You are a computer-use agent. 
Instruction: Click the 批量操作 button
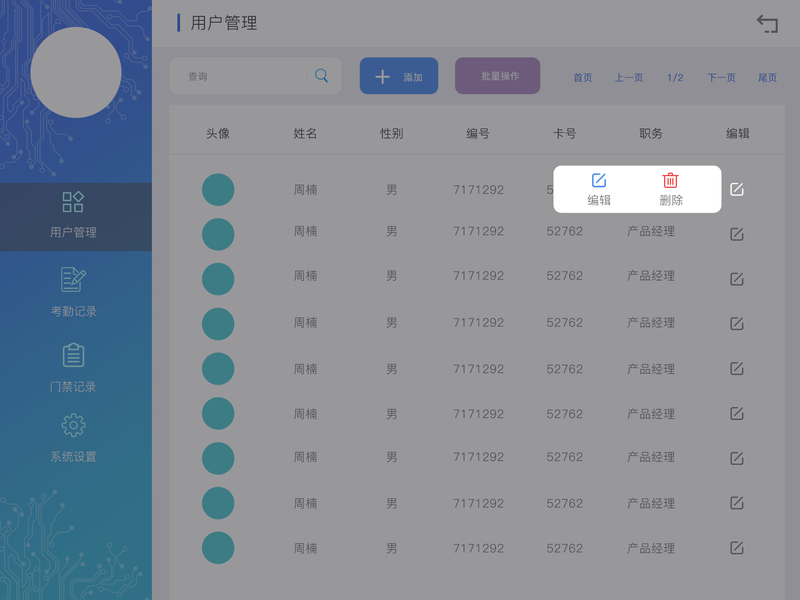click(x=497, y=76)
